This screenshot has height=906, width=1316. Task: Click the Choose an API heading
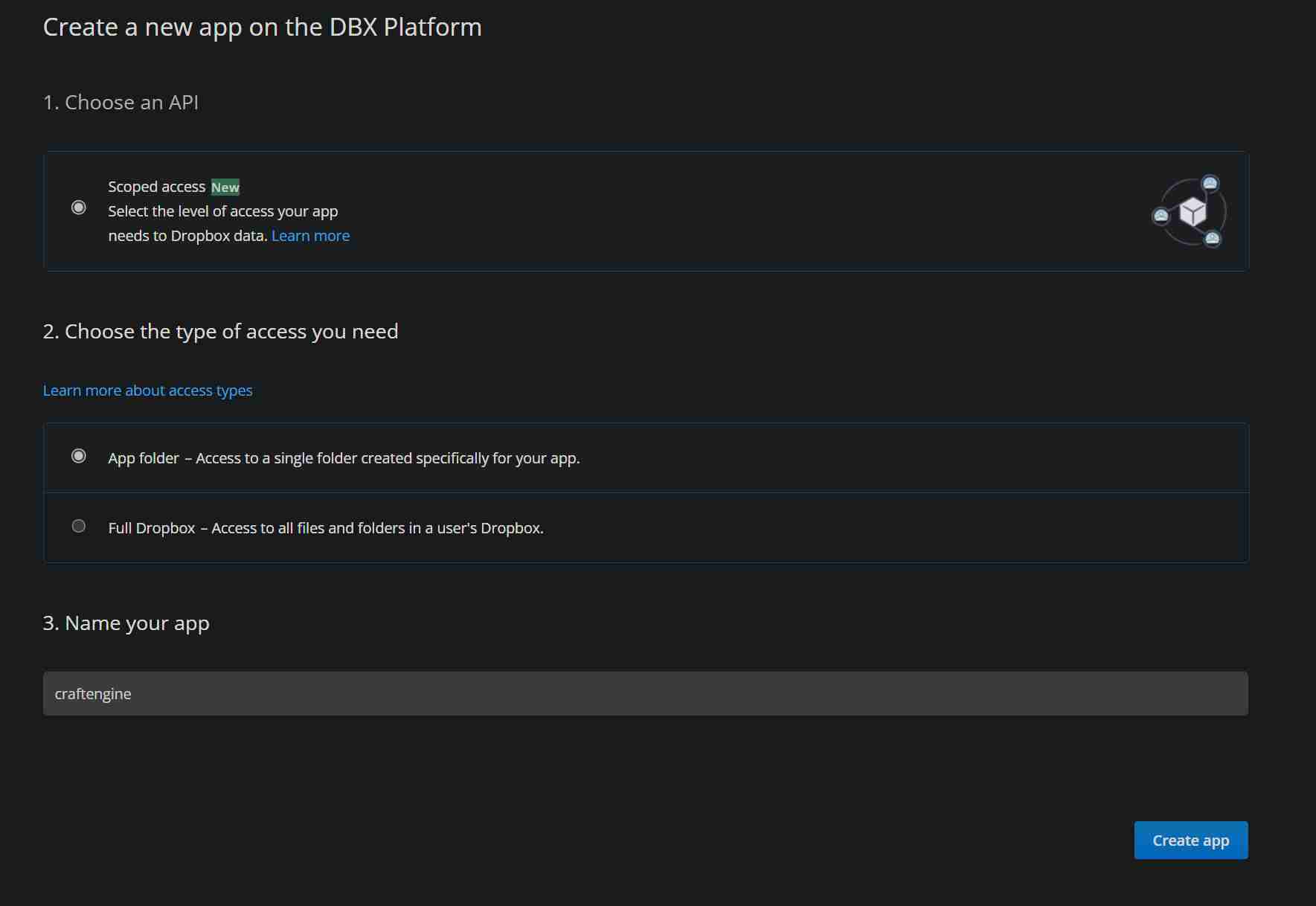[x=121, y=103]
